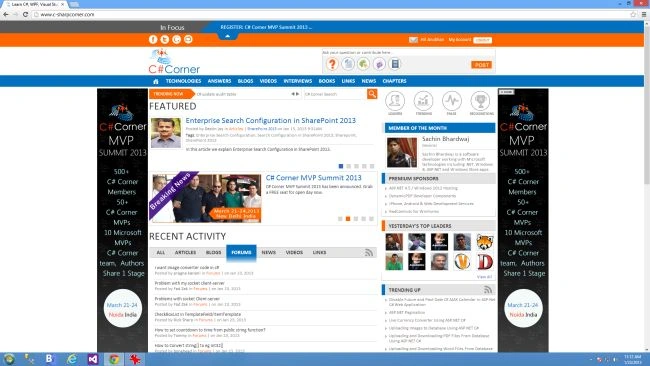
Task: Select the second Breaking News carousel dot
Action: (x=348, y=219)
